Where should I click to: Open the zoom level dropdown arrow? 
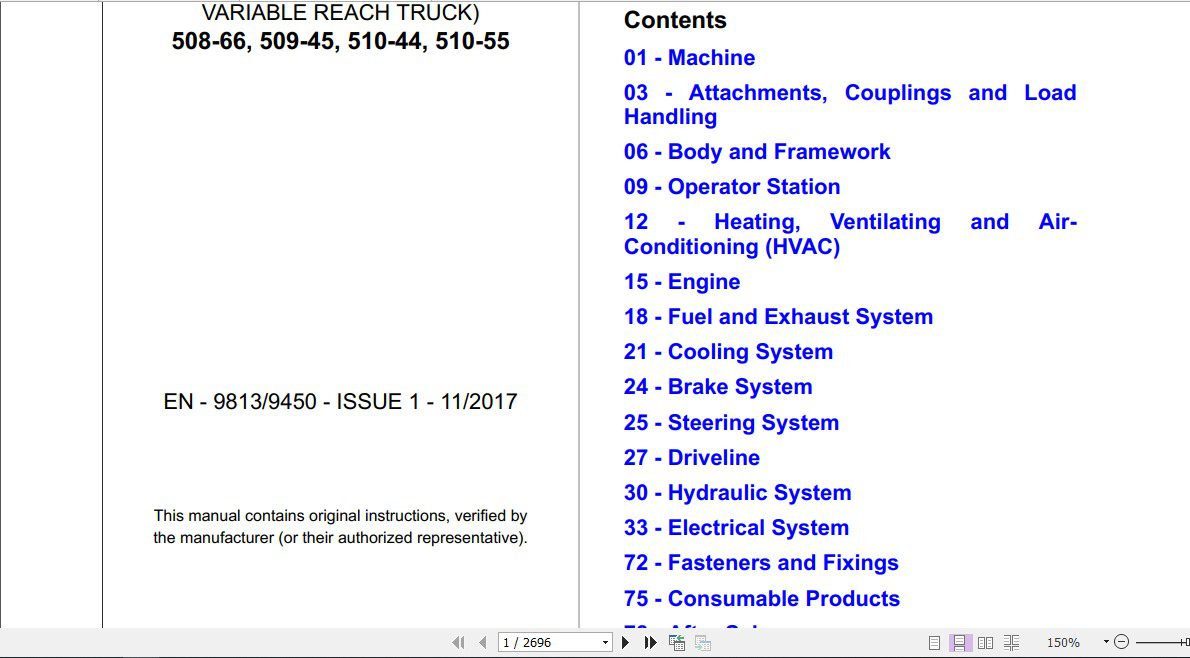(1106, 642)
